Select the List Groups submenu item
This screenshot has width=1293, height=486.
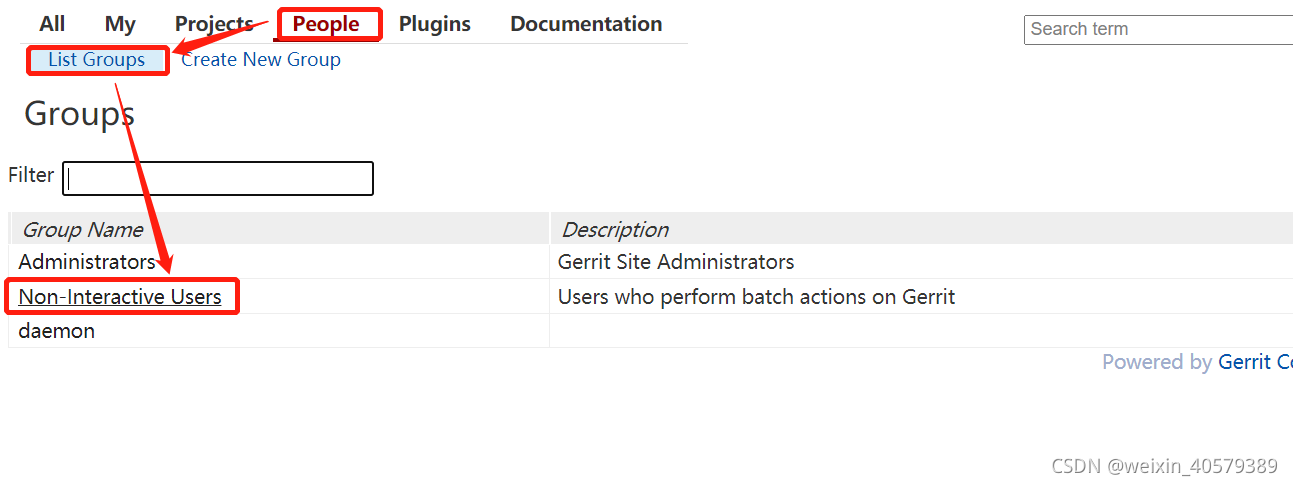click(x=97, y=60)
